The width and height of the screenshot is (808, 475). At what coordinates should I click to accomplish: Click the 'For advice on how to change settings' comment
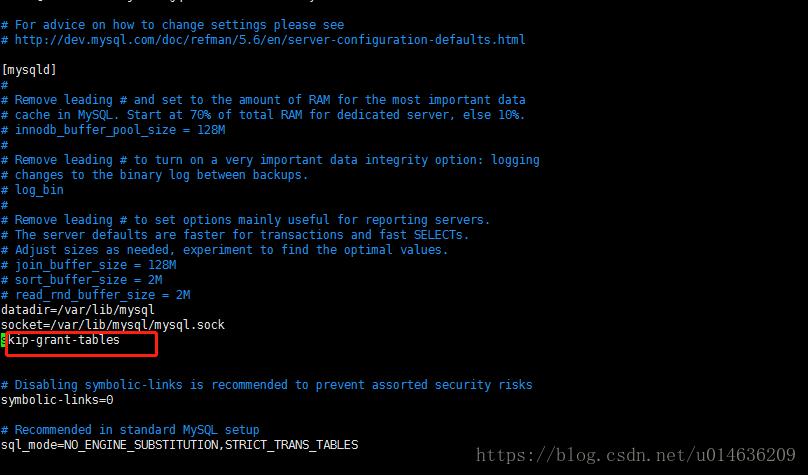(x=175, y=25)
